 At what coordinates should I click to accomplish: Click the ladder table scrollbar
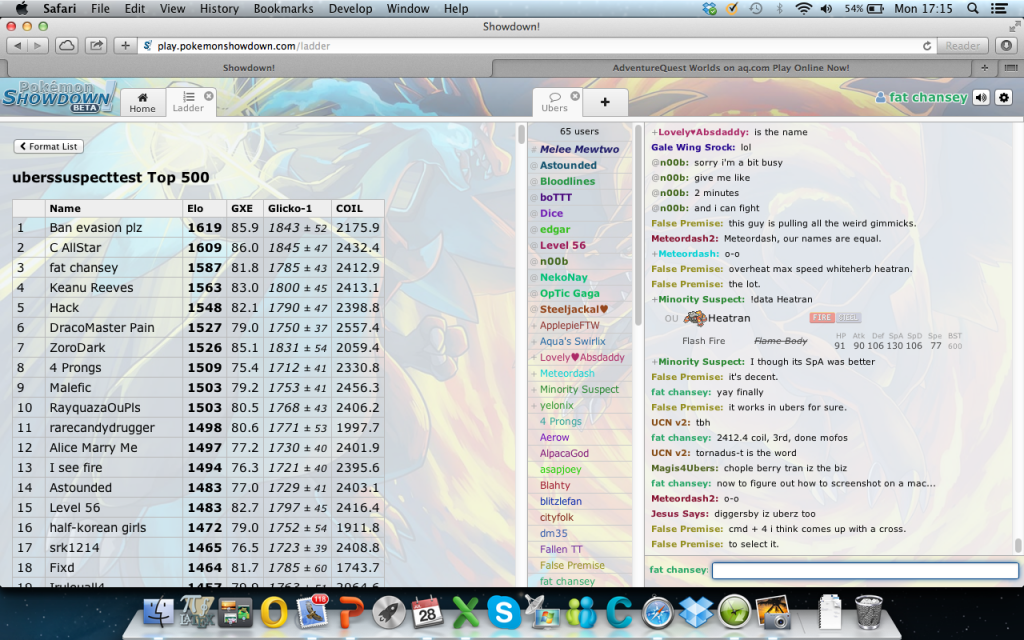click(521, 134)
